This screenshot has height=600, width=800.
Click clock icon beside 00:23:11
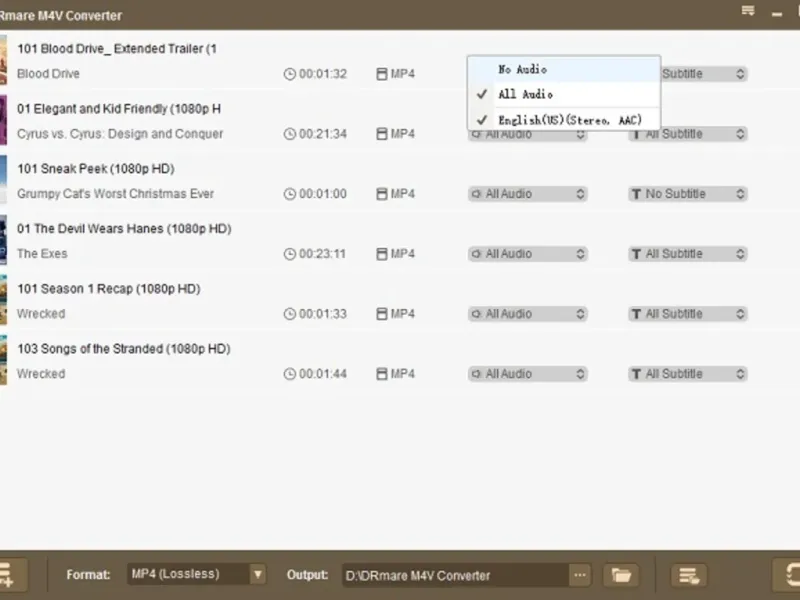coord(290,254)
